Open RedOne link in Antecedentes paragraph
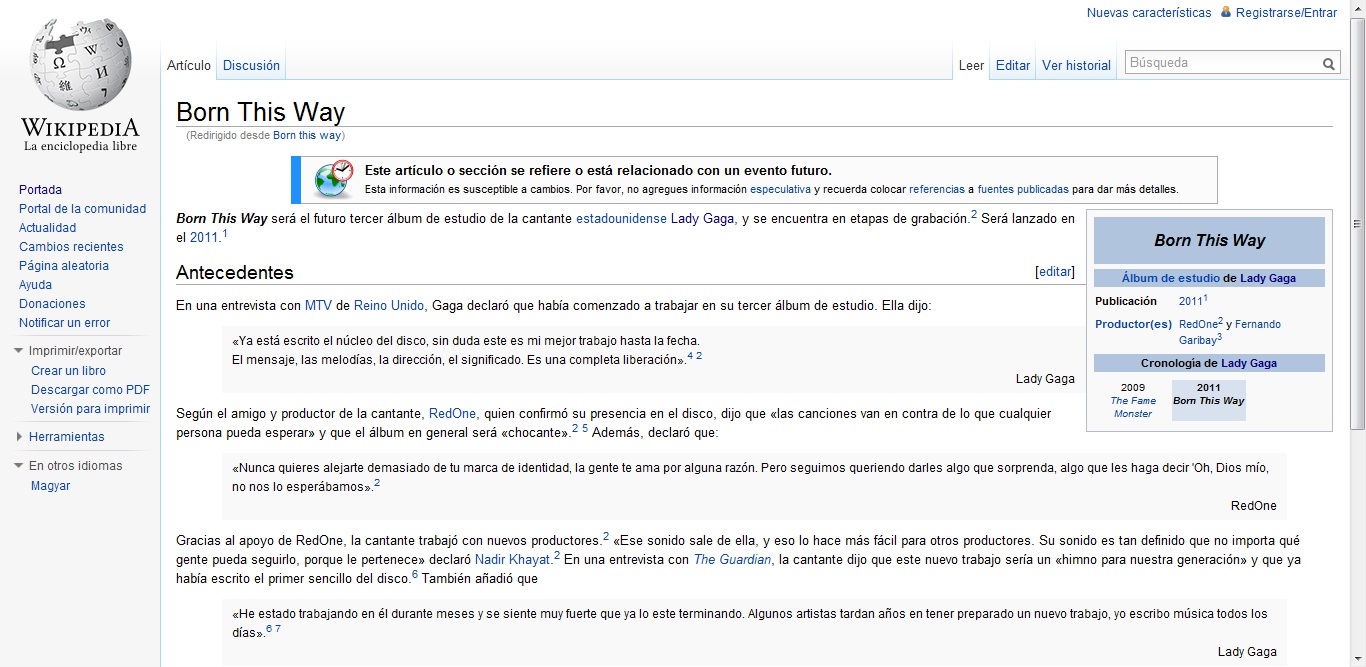1366x667 pixels. (452, 414)
